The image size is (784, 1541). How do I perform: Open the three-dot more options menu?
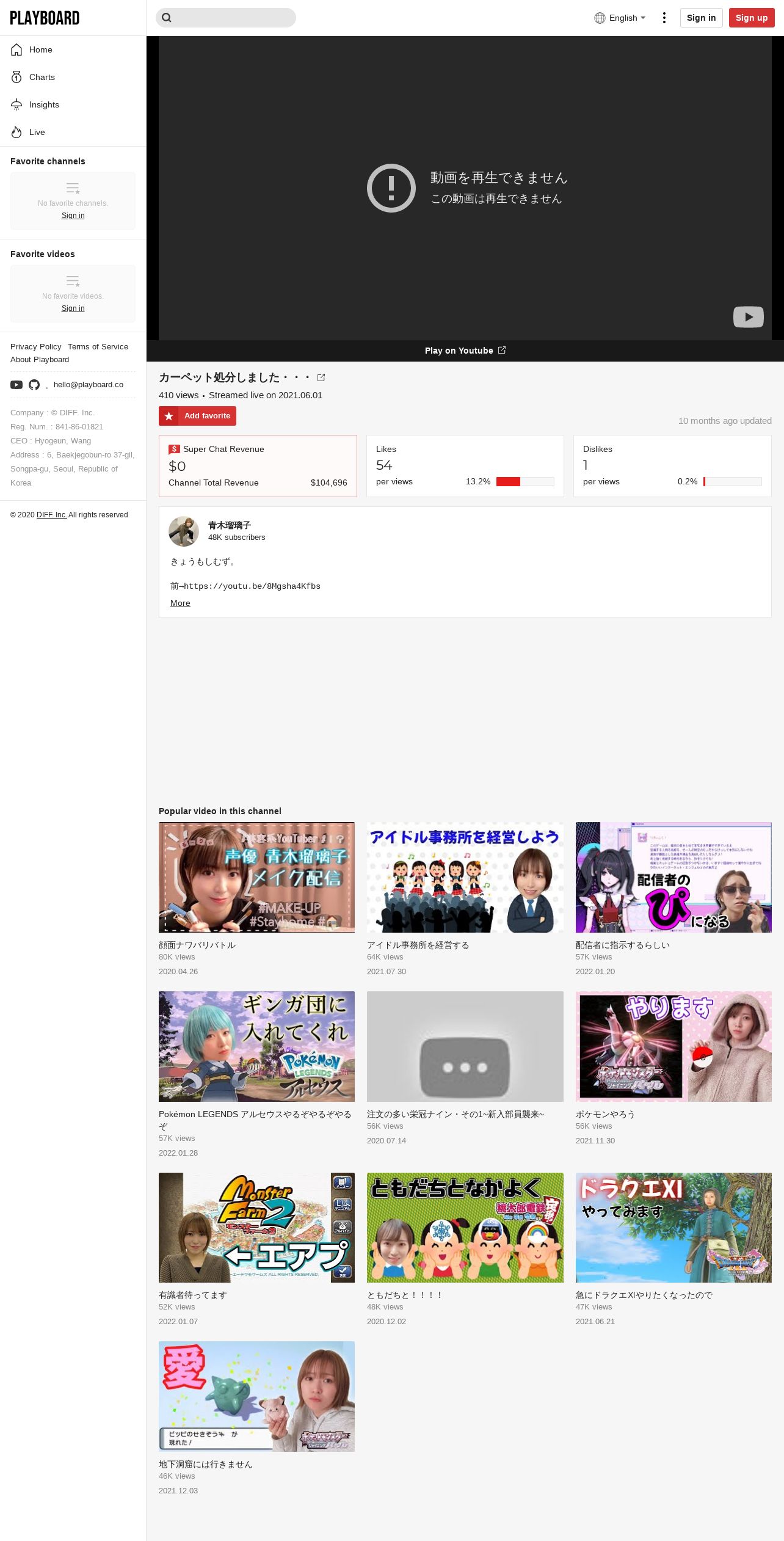664,18
